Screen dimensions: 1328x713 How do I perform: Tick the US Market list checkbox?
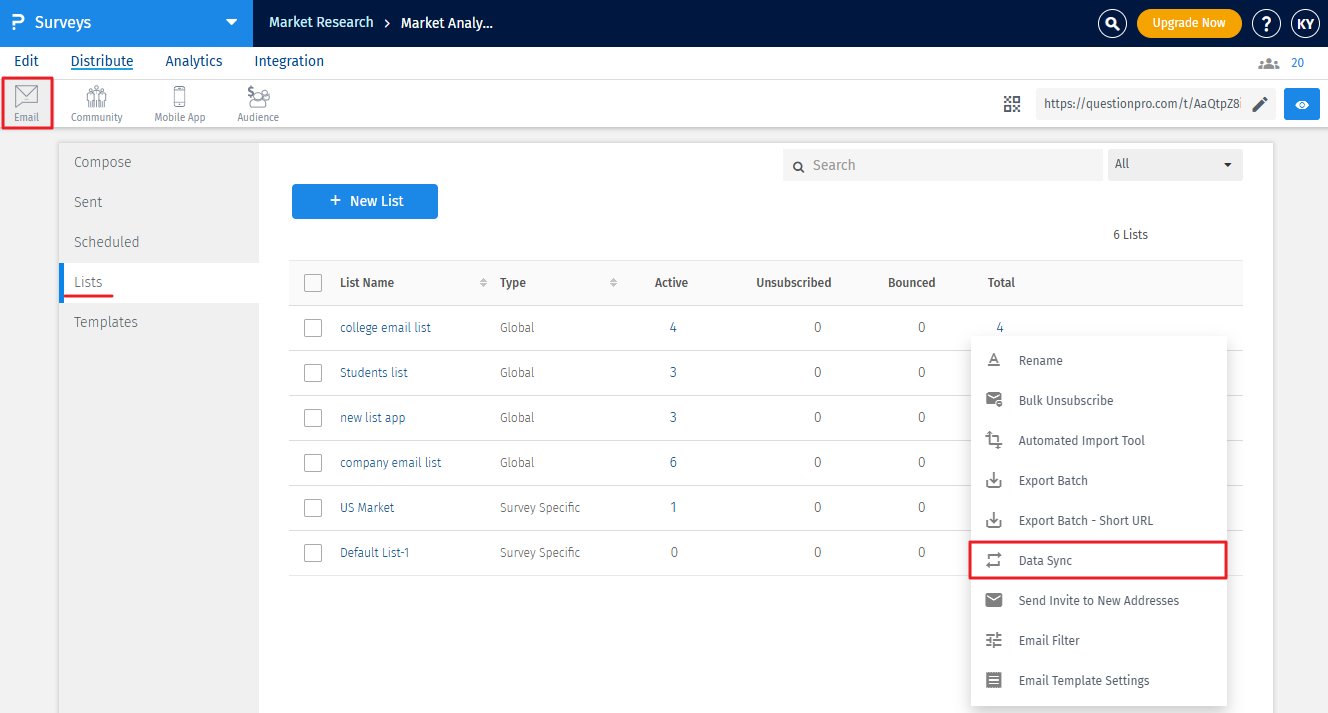click(313, 508)
